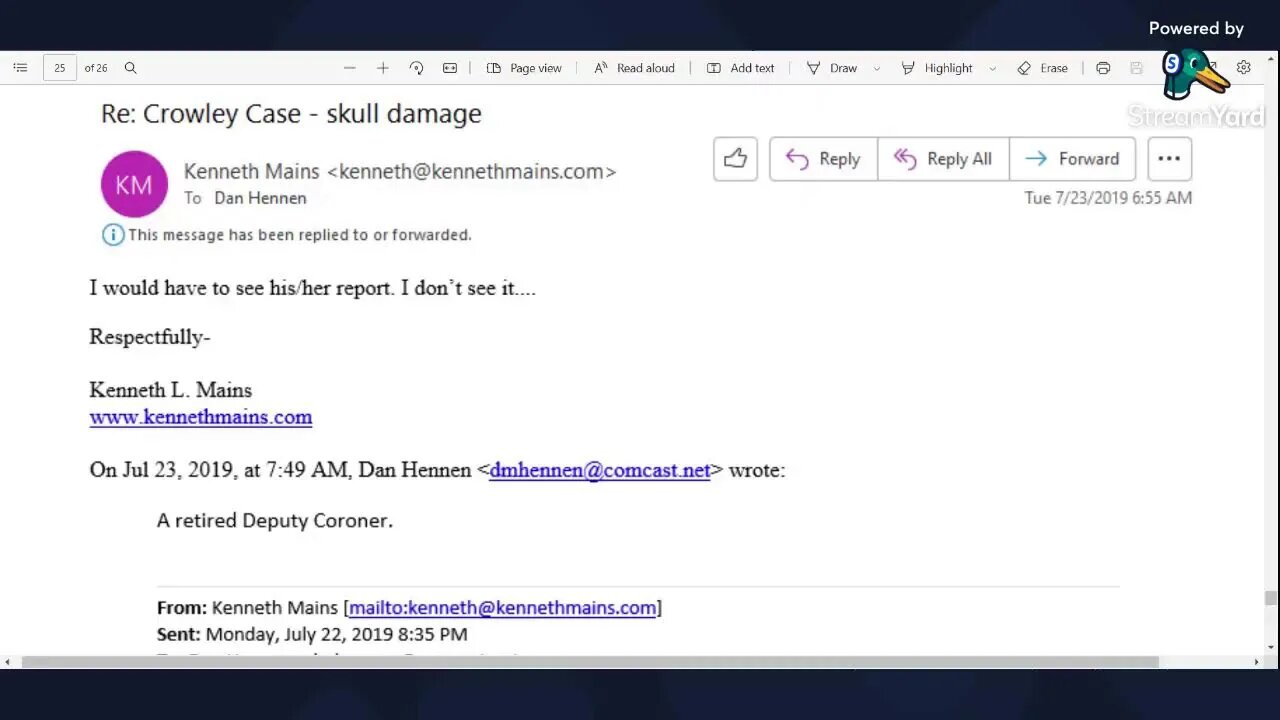Click the KM sender avatar
Viewport: 1280px width, 720px height.
pos(134,184)
